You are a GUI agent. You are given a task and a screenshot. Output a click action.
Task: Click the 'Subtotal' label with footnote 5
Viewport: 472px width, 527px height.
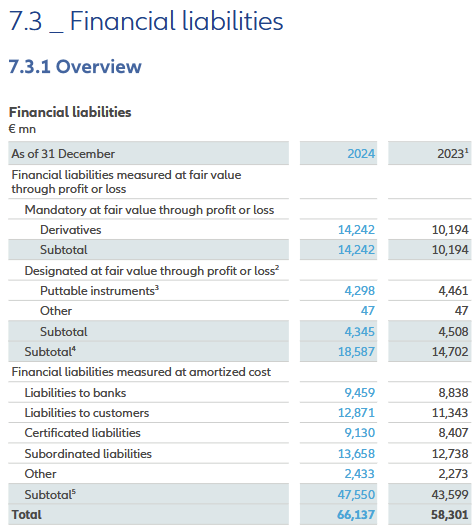pyautogui.click(x=50, y=495)
